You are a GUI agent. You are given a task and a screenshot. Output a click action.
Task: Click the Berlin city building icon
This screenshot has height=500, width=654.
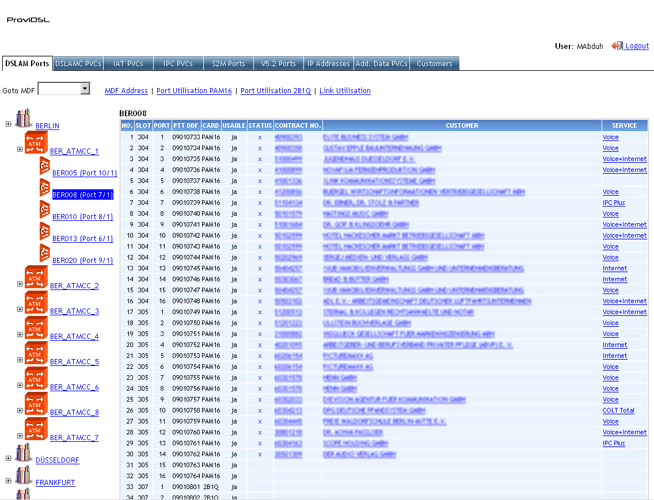(x=24, y=126)
